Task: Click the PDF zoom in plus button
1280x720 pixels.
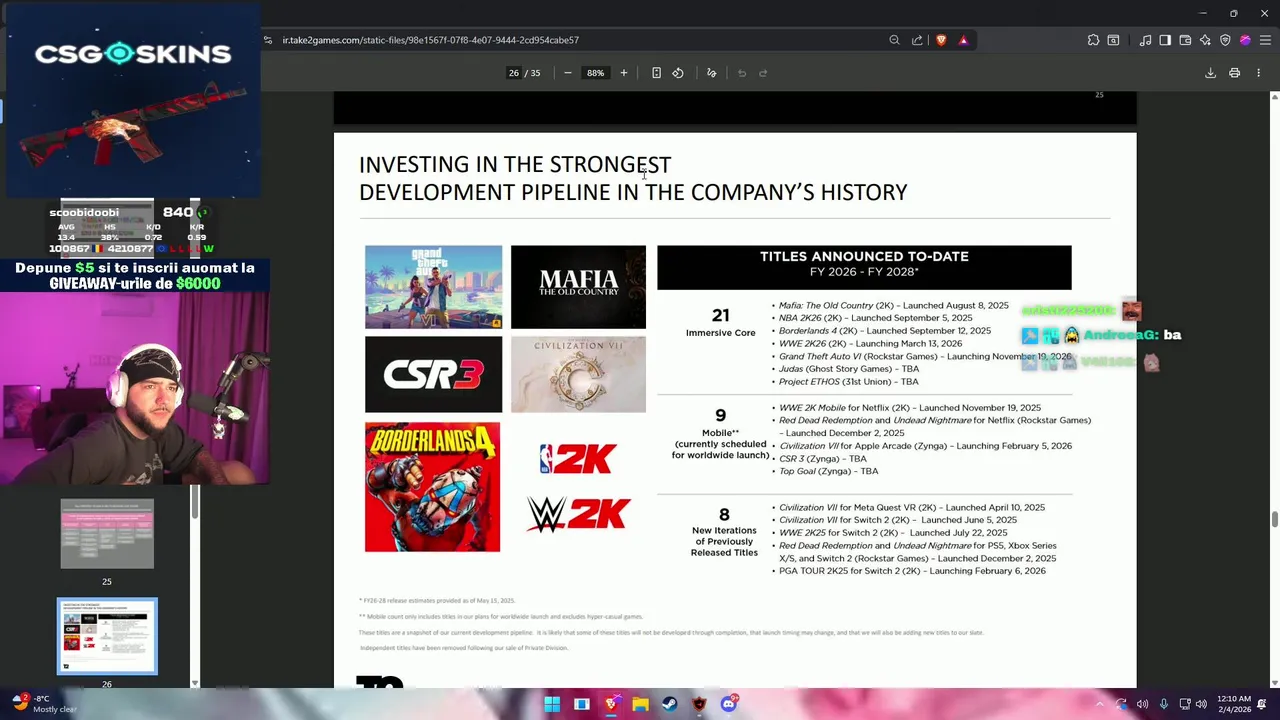Action: coord(623,73)
